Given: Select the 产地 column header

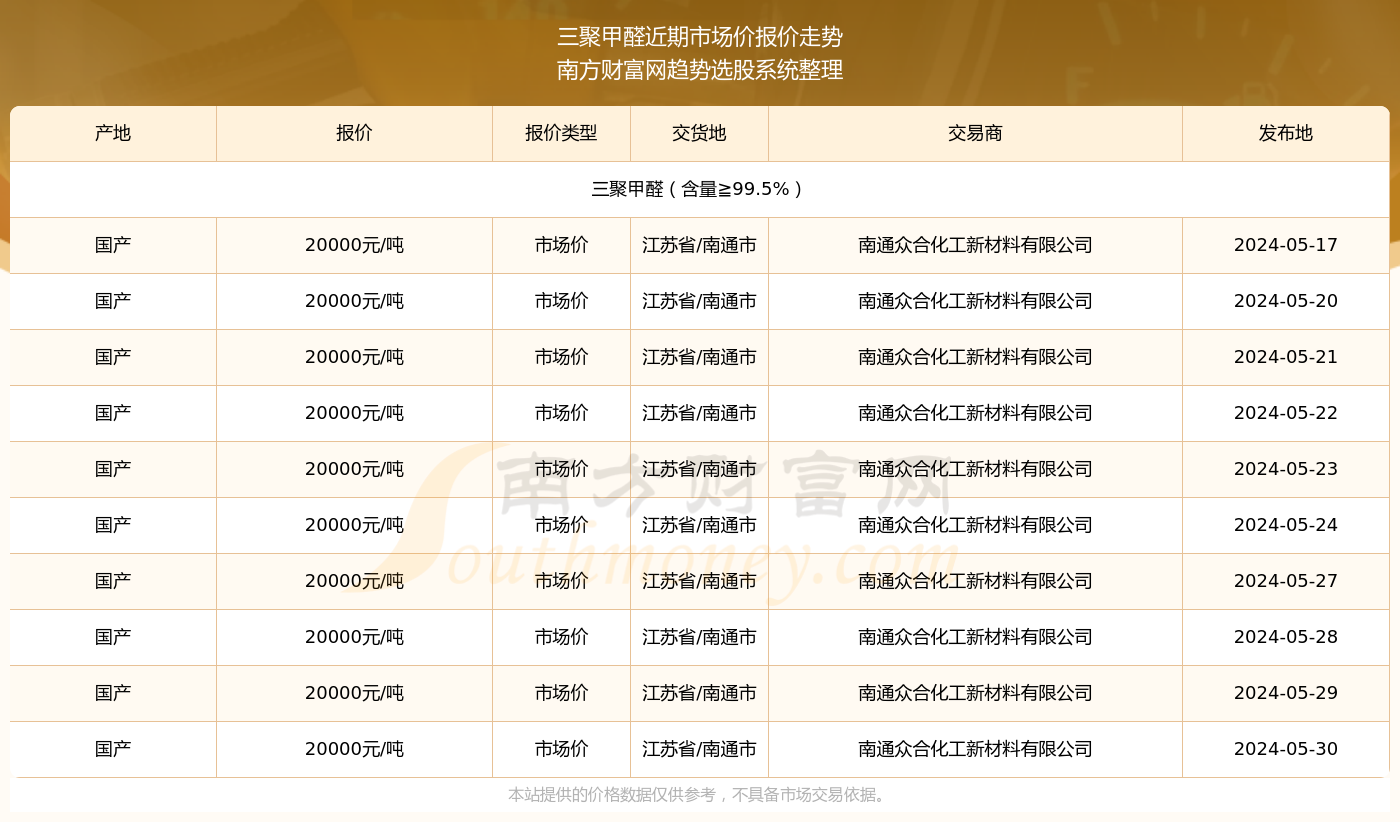Looking at the screenshot, I should point(113,133).
